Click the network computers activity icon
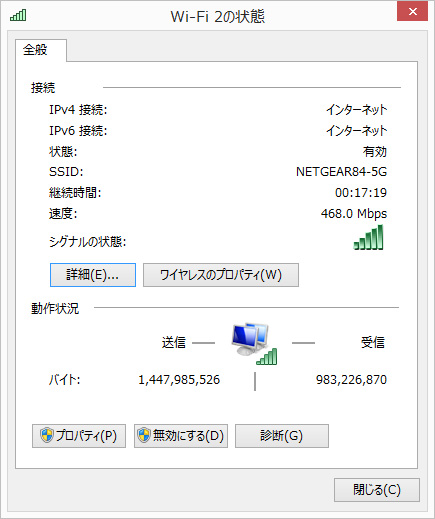Viewport: 435px width, 519px height. [x=254, y=343]
